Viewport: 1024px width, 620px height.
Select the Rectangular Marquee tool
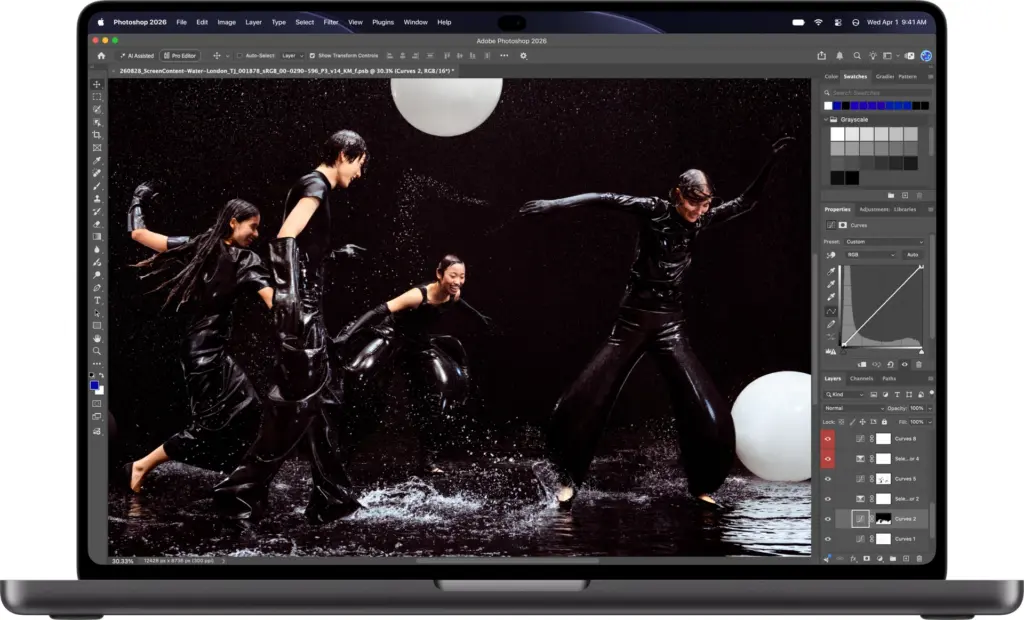tap(97, 97)
